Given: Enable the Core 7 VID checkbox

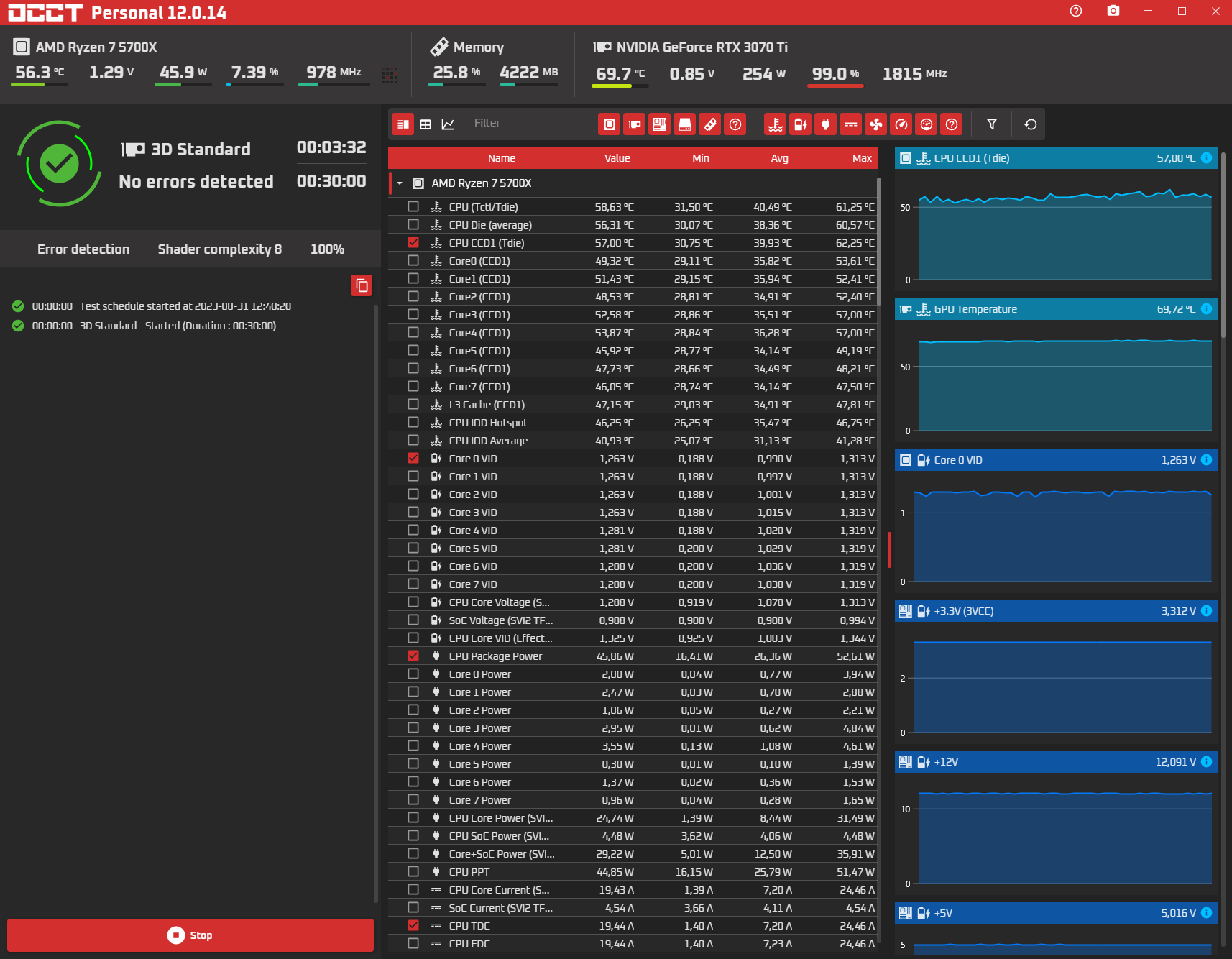Looking at the screenshot, I should click(x=413, y=584).
